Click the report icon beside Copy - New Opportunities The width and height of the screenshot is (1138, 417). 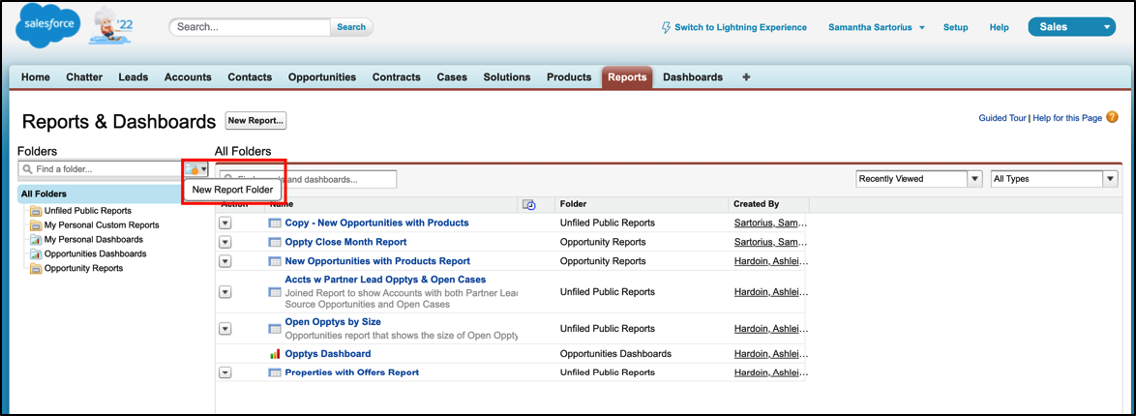click(275, 223)
